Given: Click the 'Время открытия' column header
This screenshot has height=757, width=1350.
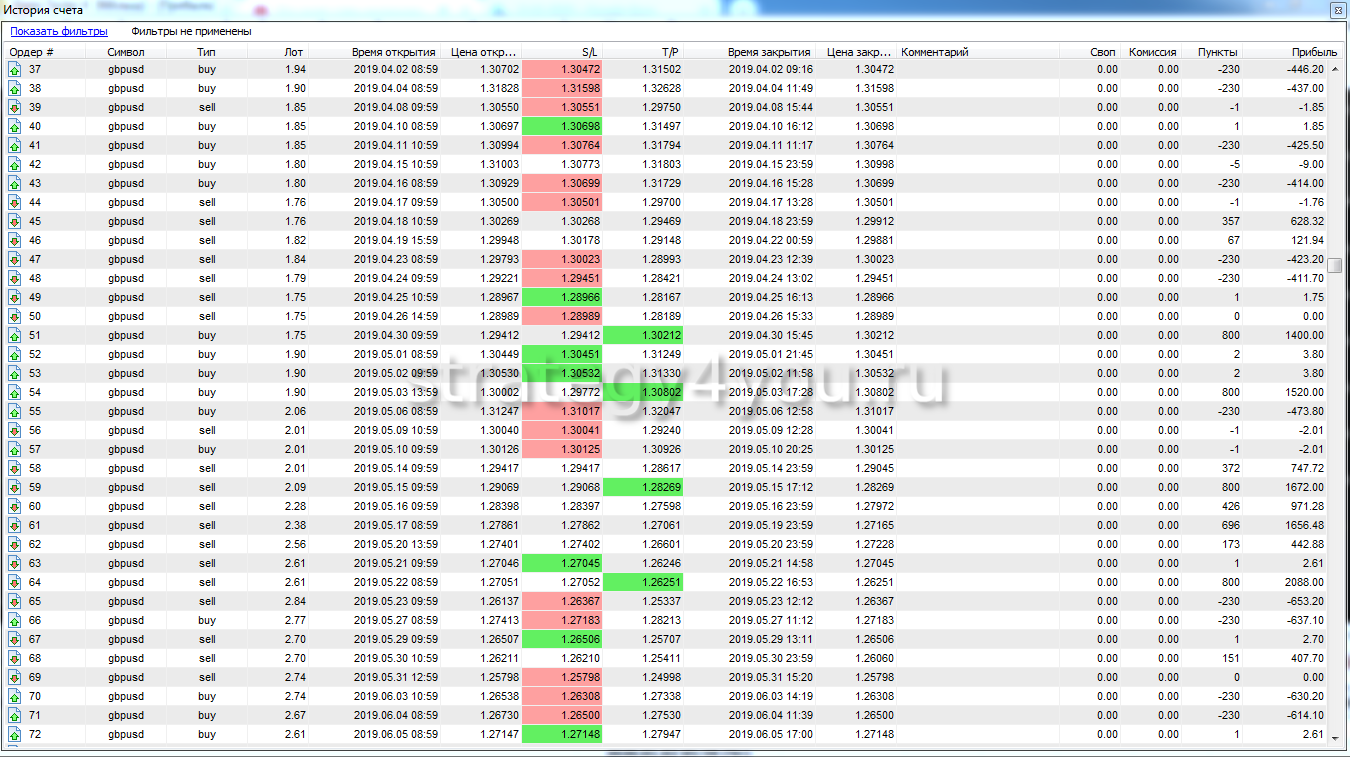Looking at the screenshot, I should click(393, 52).
